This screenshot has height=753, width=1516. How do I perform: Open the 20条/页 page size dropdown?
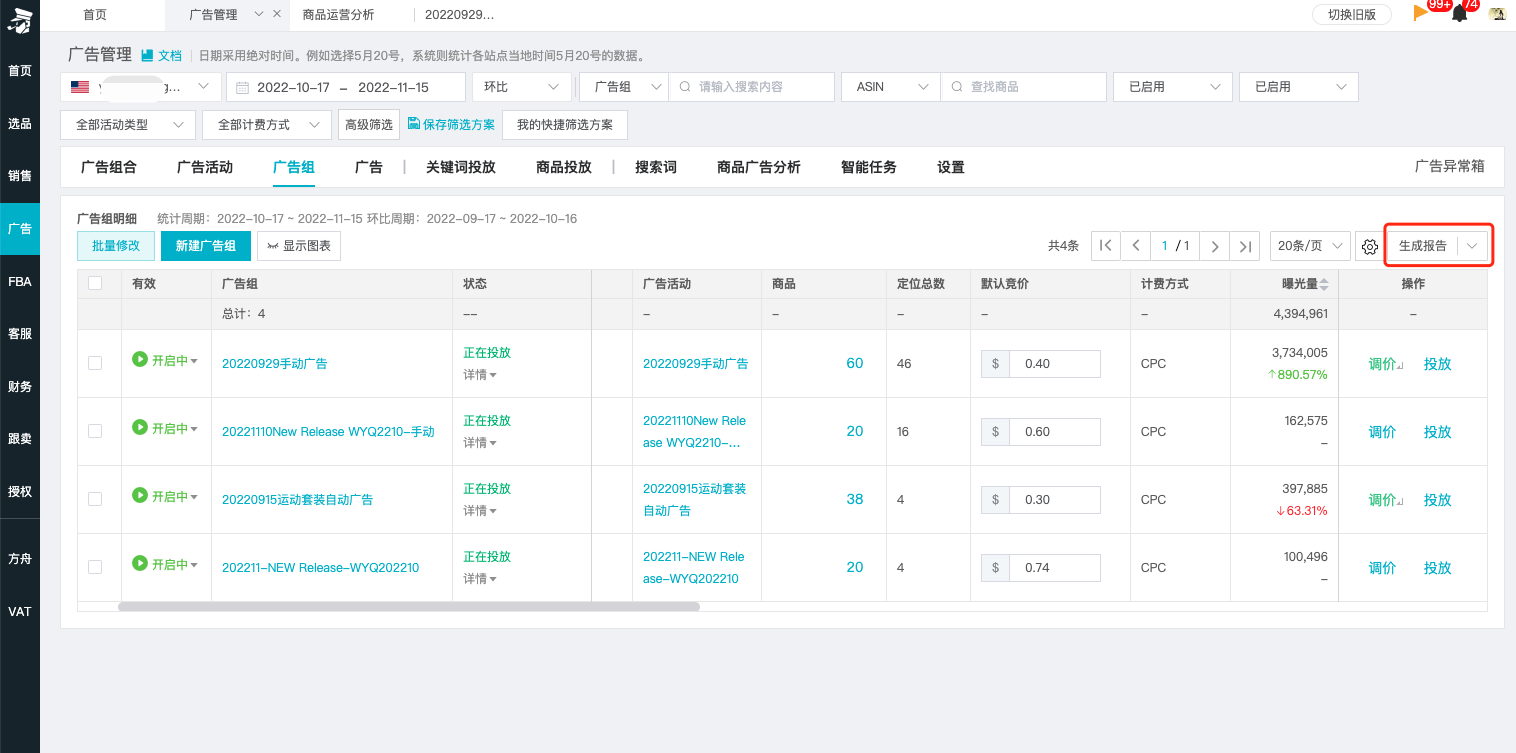tap(1310, 246)
